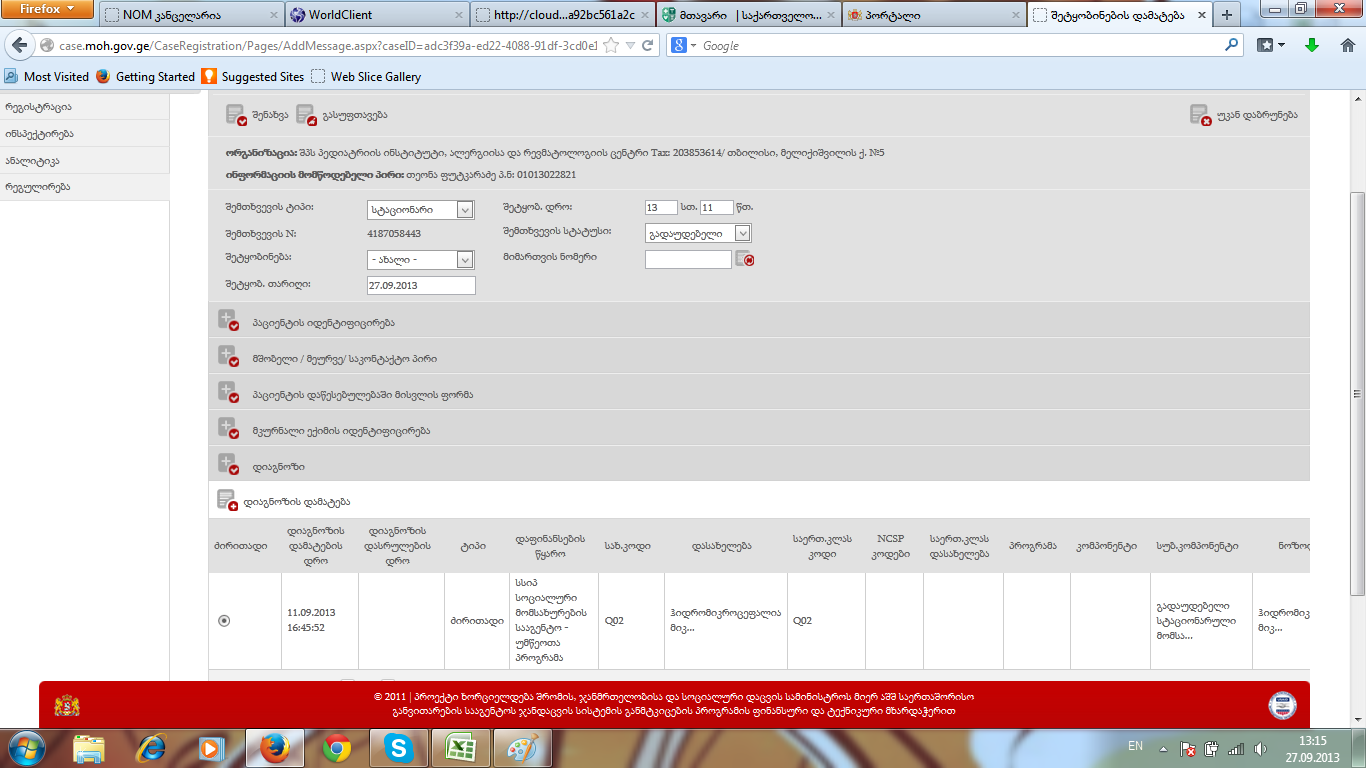Click the დიაგნოზის დამატება (add diagnosis) icon
1366x768 pixels.
tap(227, 501)
